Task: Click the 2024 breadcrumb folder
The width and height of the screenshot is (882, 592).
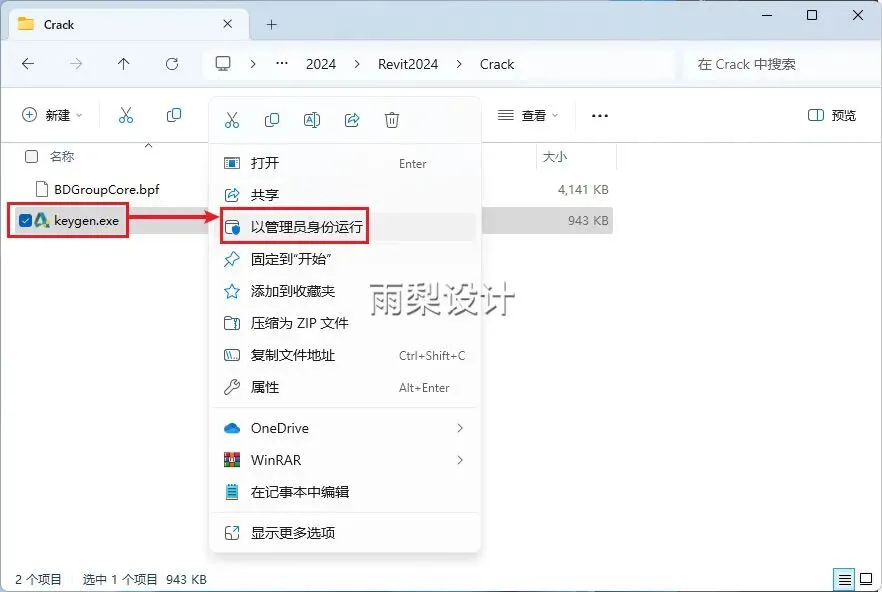Action: pyautogui.click(x=321, y=64)
